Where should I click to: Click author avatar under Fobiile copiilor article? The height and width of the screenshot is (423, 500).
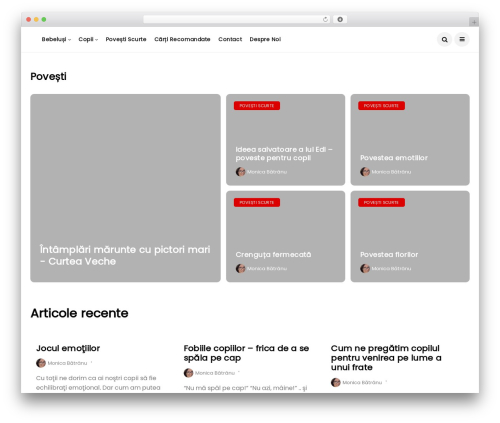point(188,373)
